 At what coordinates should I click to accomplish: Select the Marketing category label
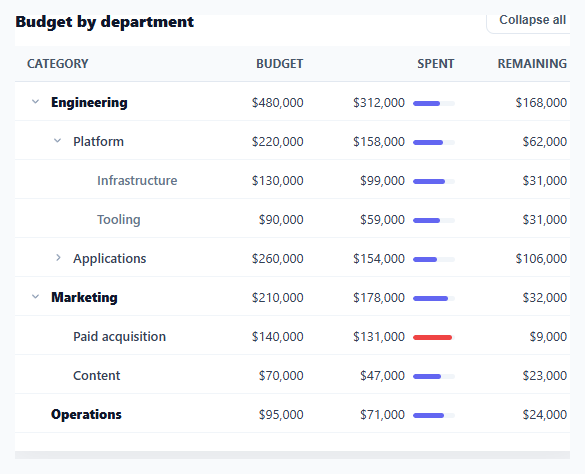coord(84,297)
